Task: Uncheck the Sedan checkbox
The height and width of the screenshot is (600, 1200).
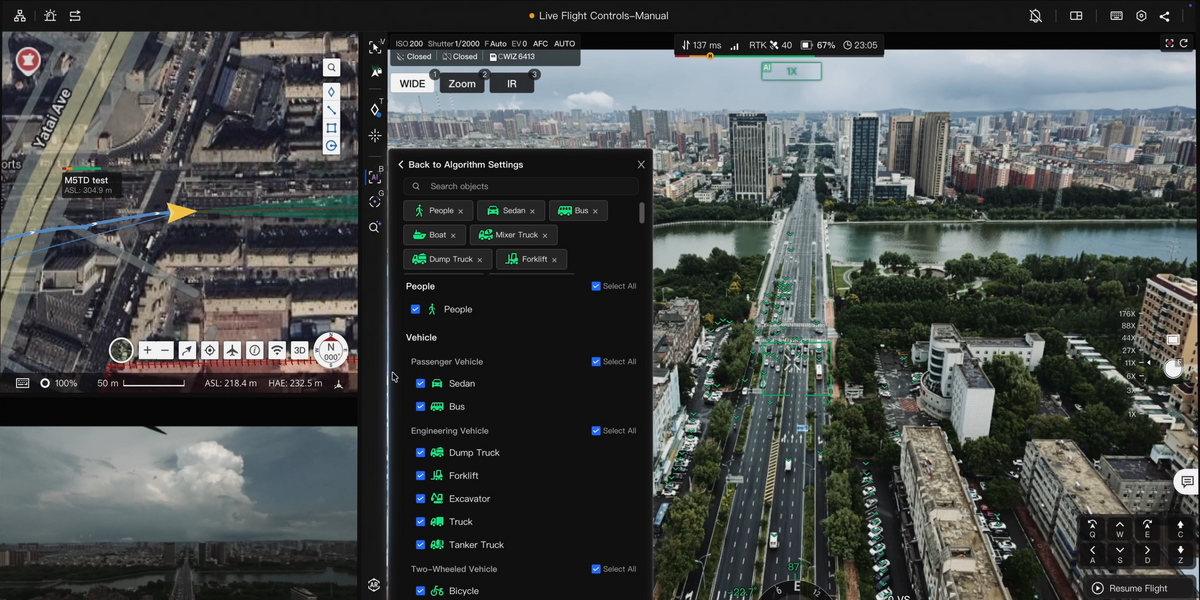Action: point(420,383)
